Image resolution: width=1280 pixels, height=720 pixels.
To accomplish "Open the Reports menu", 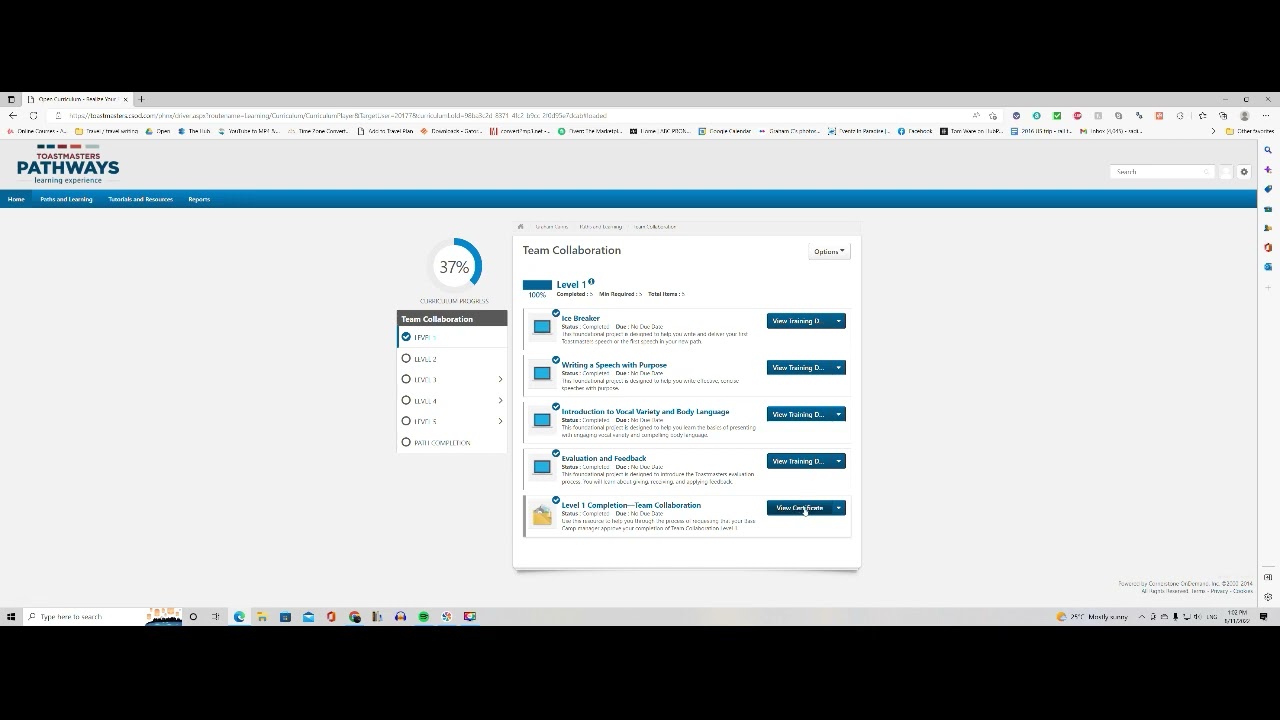I will [199, 199].
